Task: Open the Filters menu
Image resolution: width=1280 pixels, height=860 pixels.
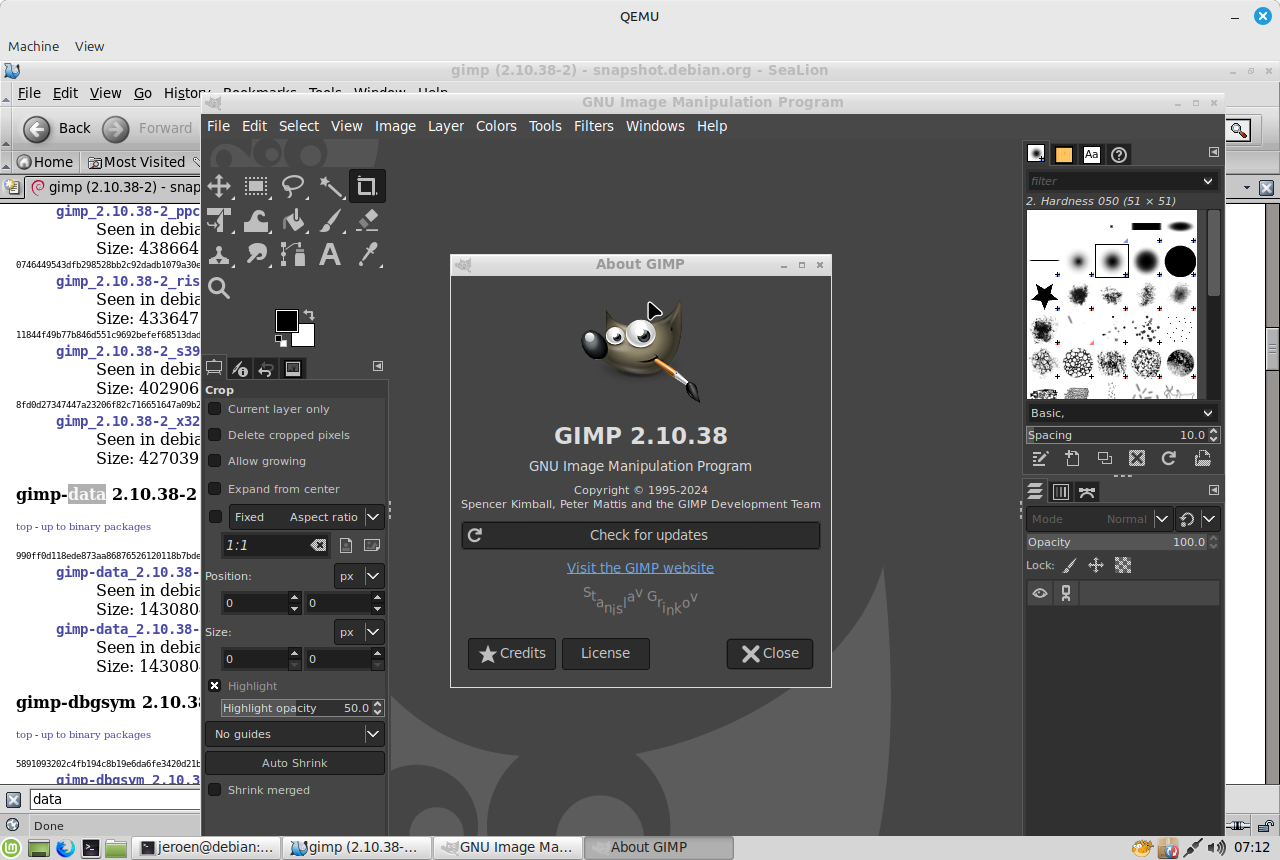Action: [x=593, y=126]
